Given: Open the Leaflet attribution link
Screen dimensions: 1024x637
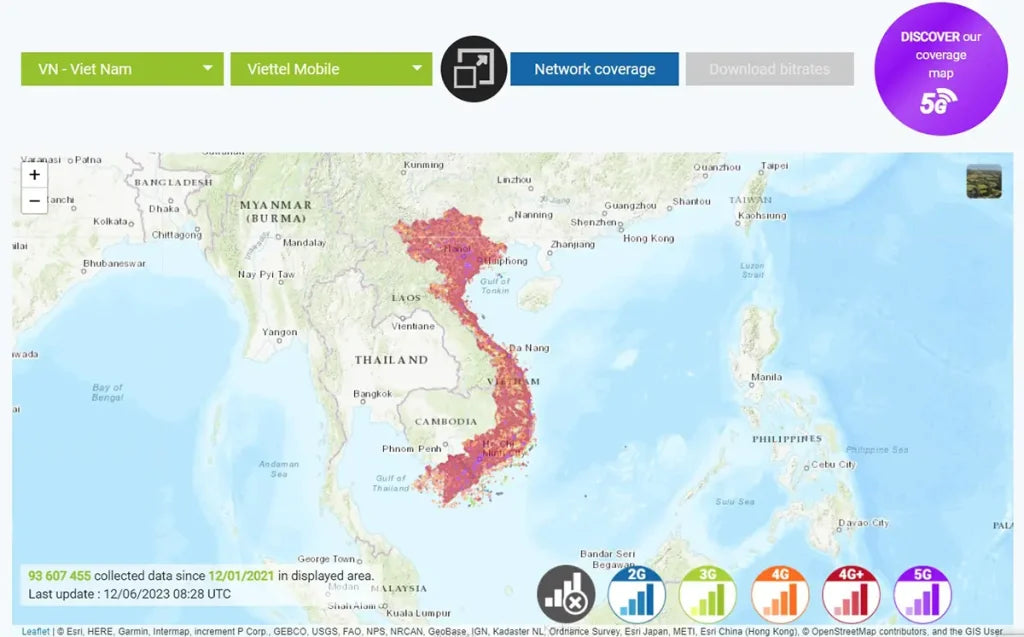Looking at the screenshot, I should [35, 631].
